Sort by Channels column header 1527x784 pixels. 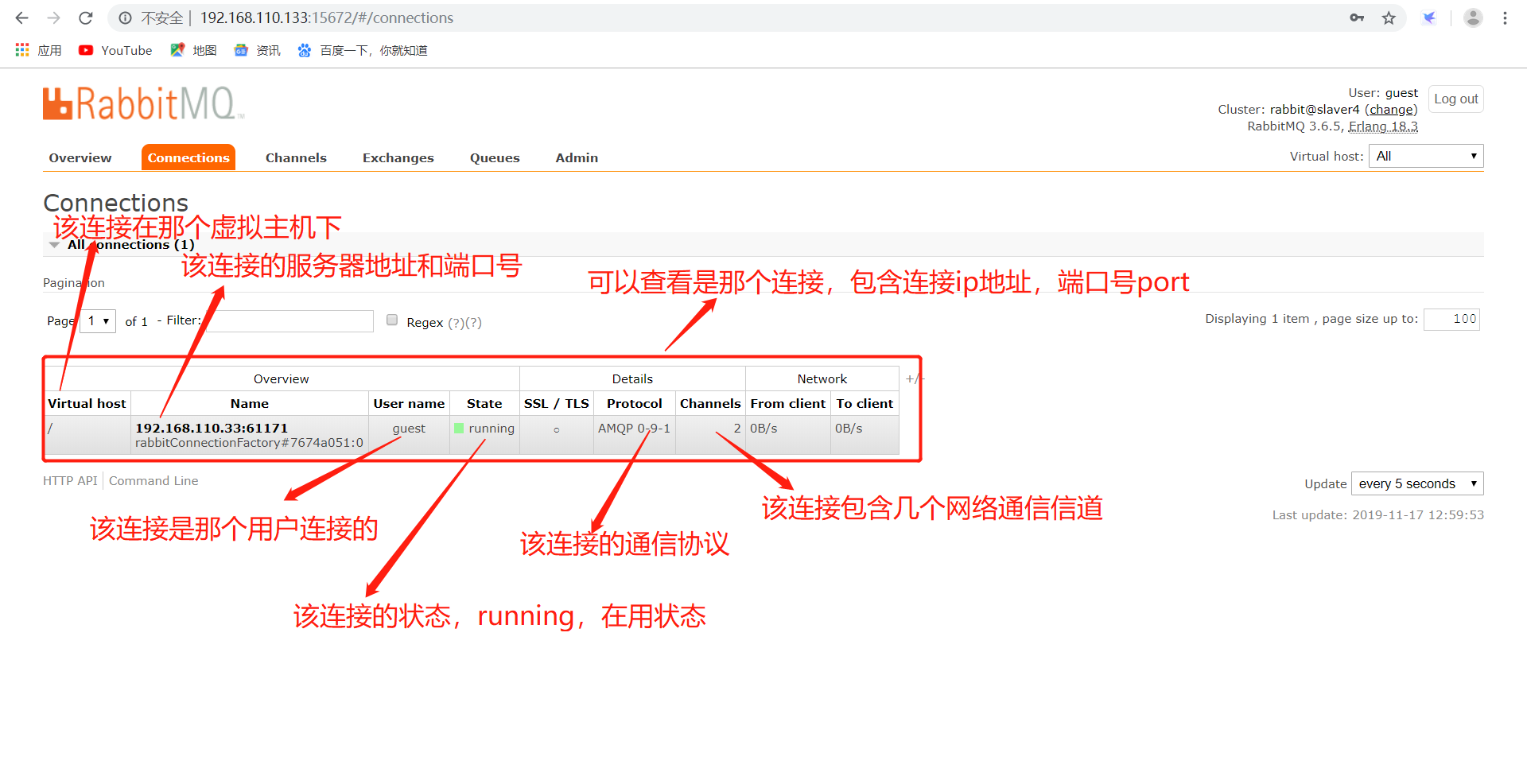coord(710,403)
